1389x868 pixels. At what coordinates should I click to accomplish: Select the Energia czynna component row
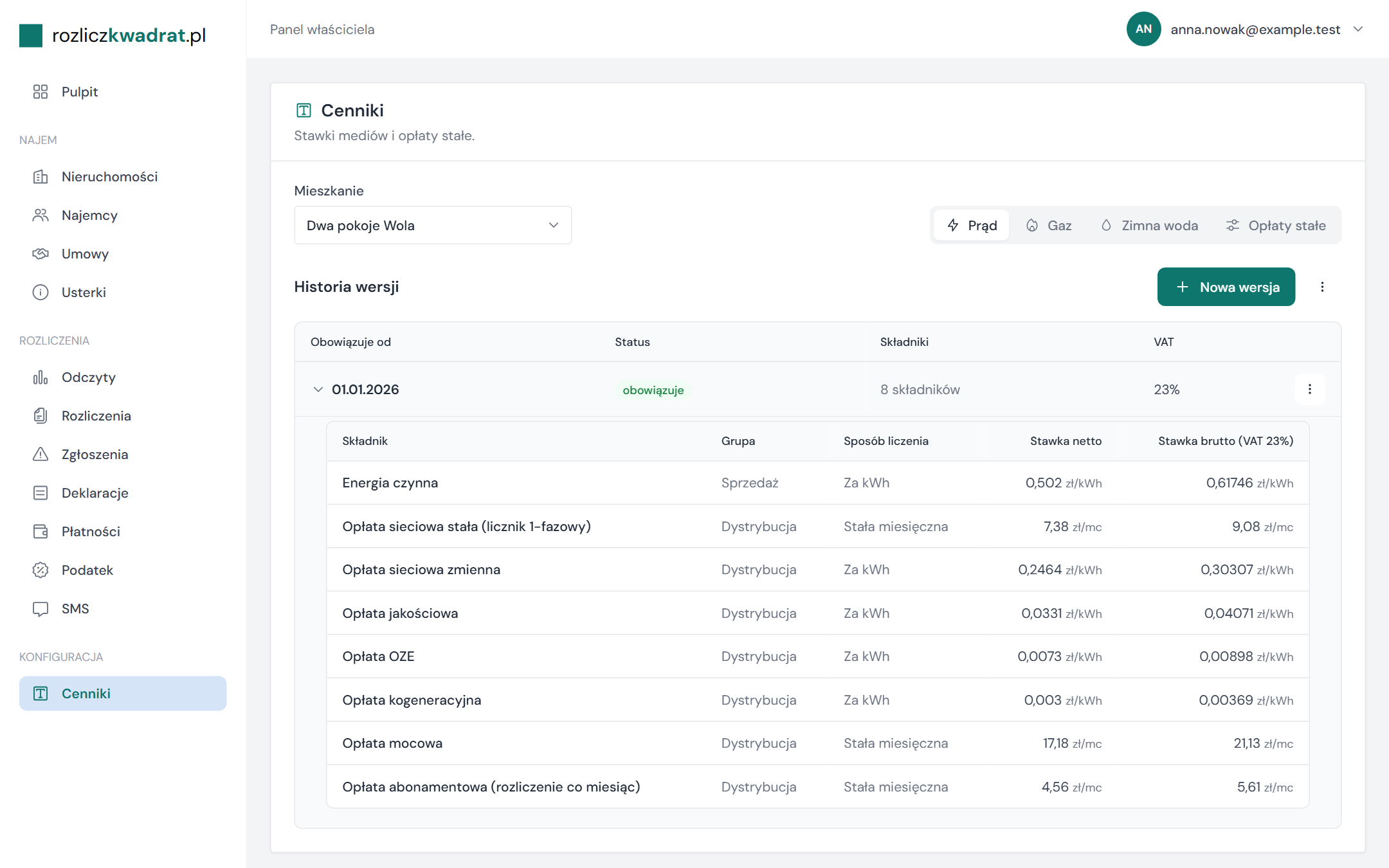click(x=817, y=483)
